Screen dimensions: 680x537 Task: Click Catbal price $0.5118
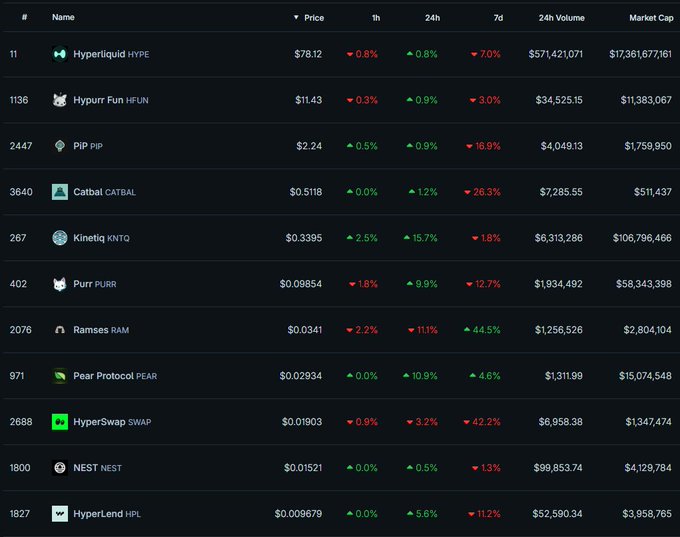click(306, 192)
